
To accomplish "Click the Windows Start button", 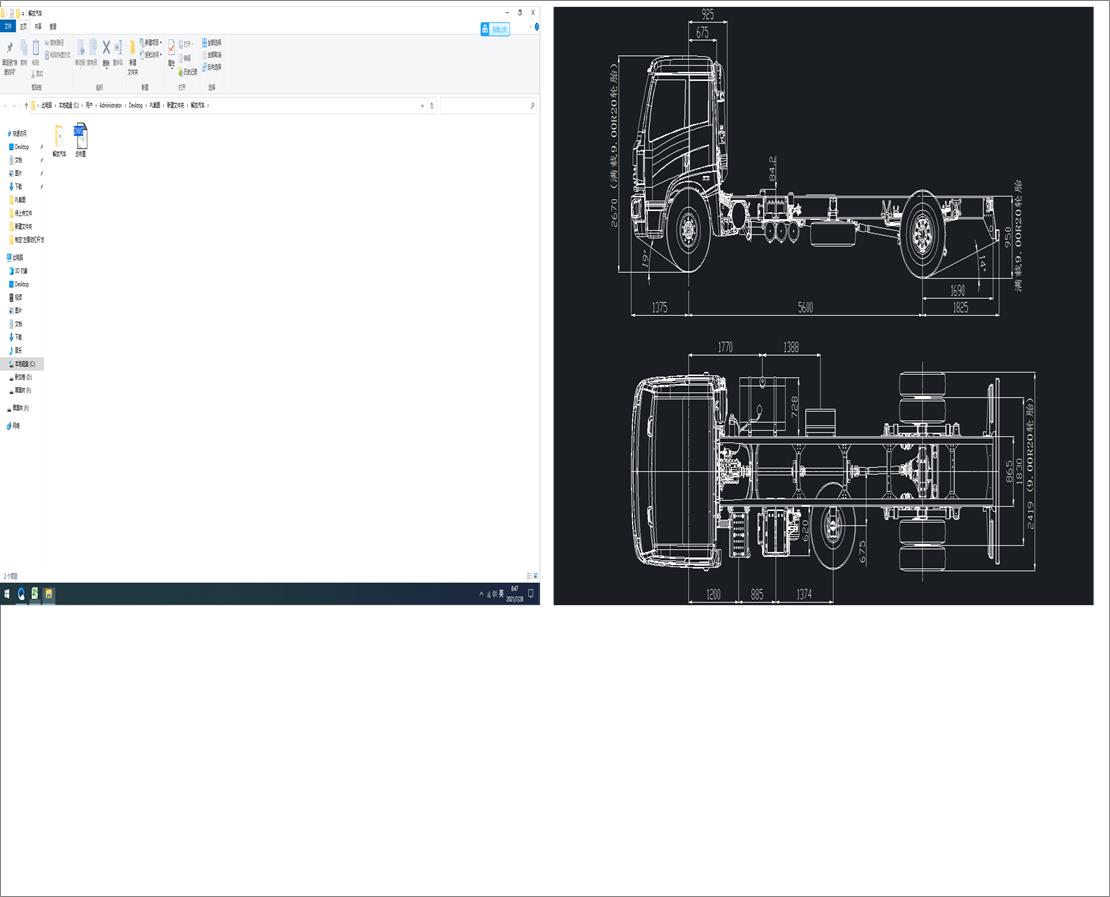I will (x=7, y=594).
